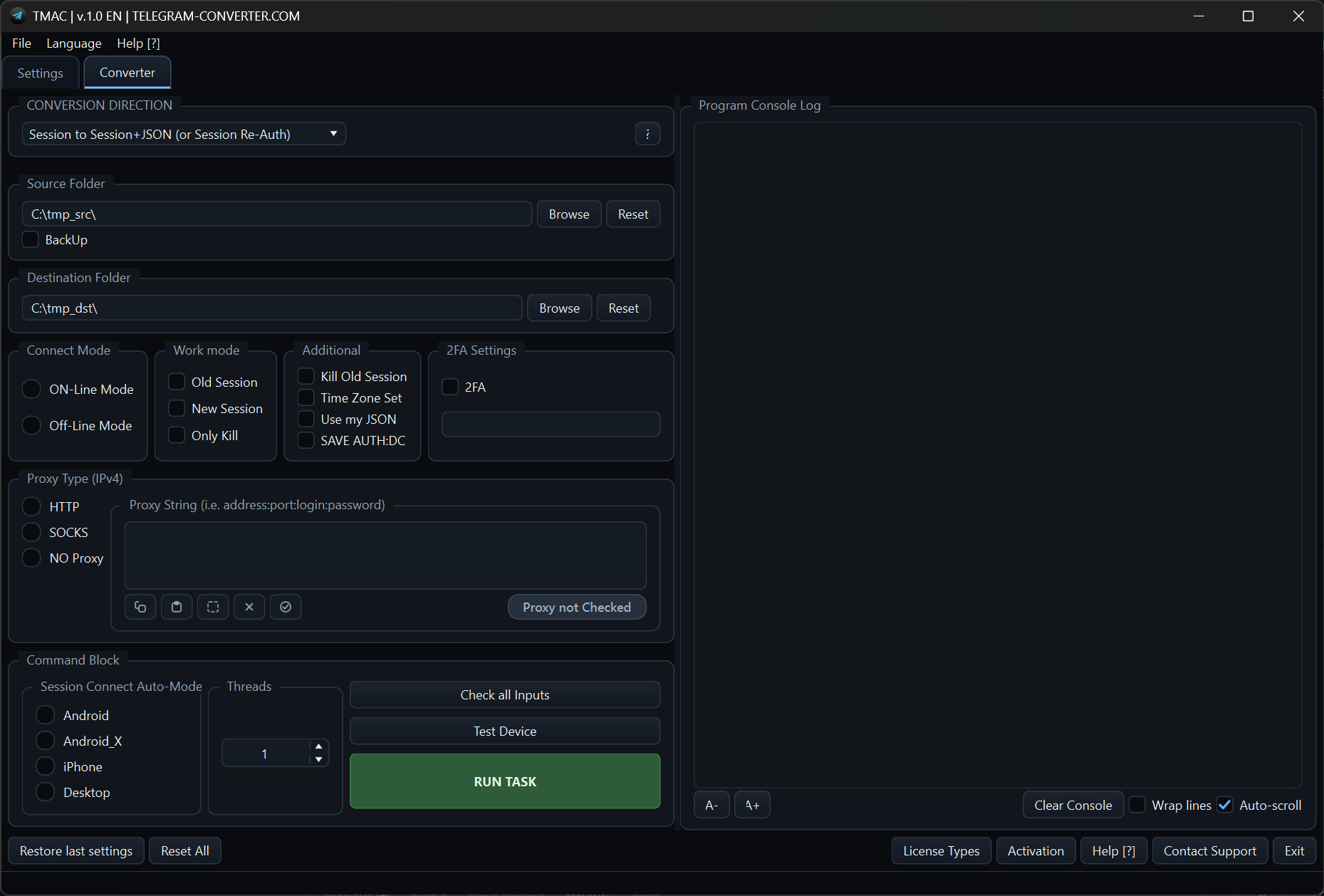Click the select-all dashed square icon
Screen dimensions: 1324x896
point(213,607)
